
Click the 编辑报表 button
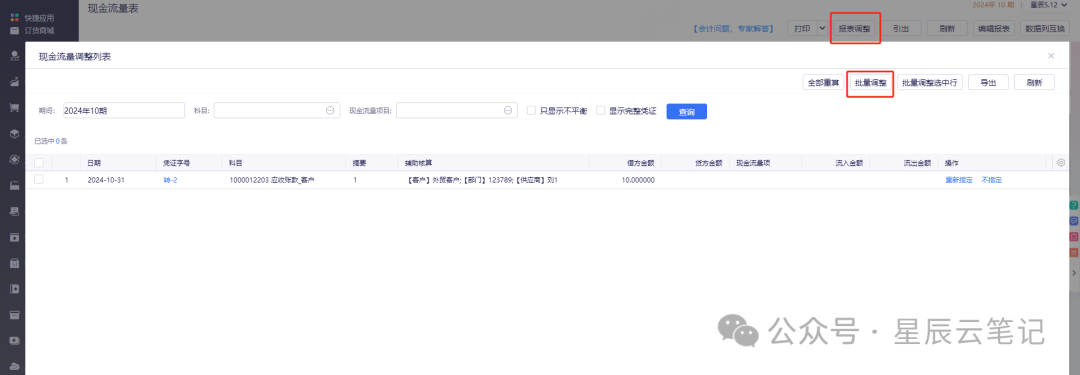coord(994,28)
